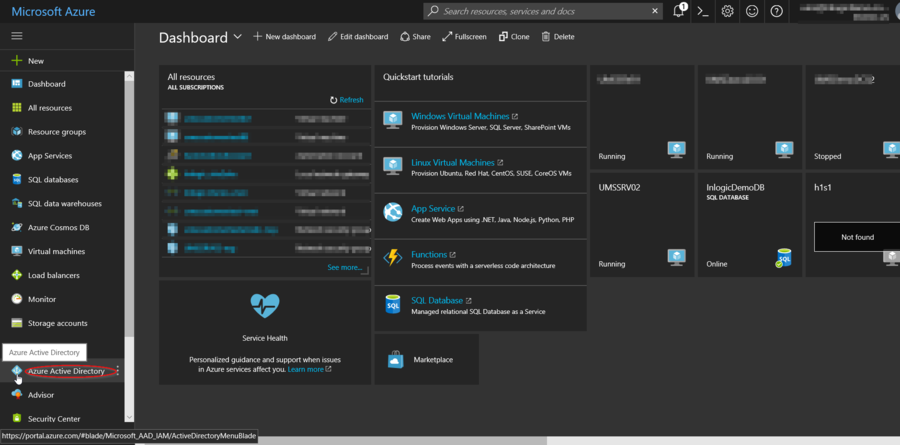The width and height of the screenshot is (900, 445).
Task: Open the help question mark icon
Action: (777, 11)
